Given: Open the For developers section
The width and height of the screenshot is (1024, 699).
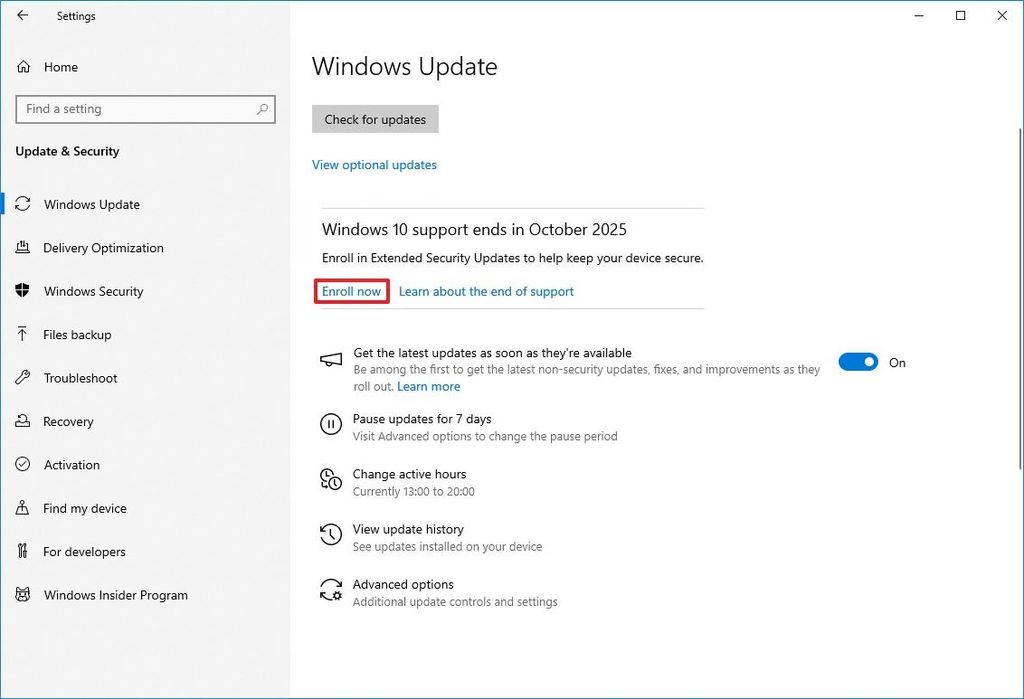Looking at the screenshot, I should 84,551.
